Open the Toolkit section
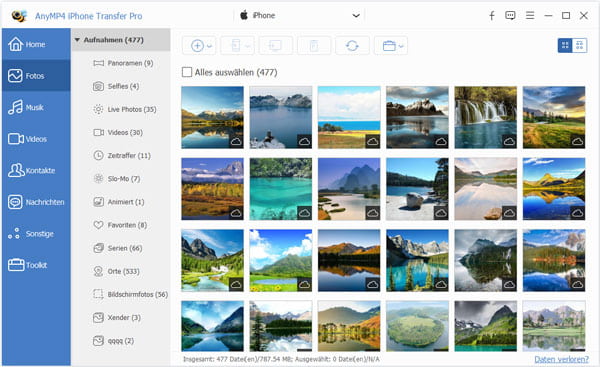The image size is (600, 367). click(x=36, y=265)
